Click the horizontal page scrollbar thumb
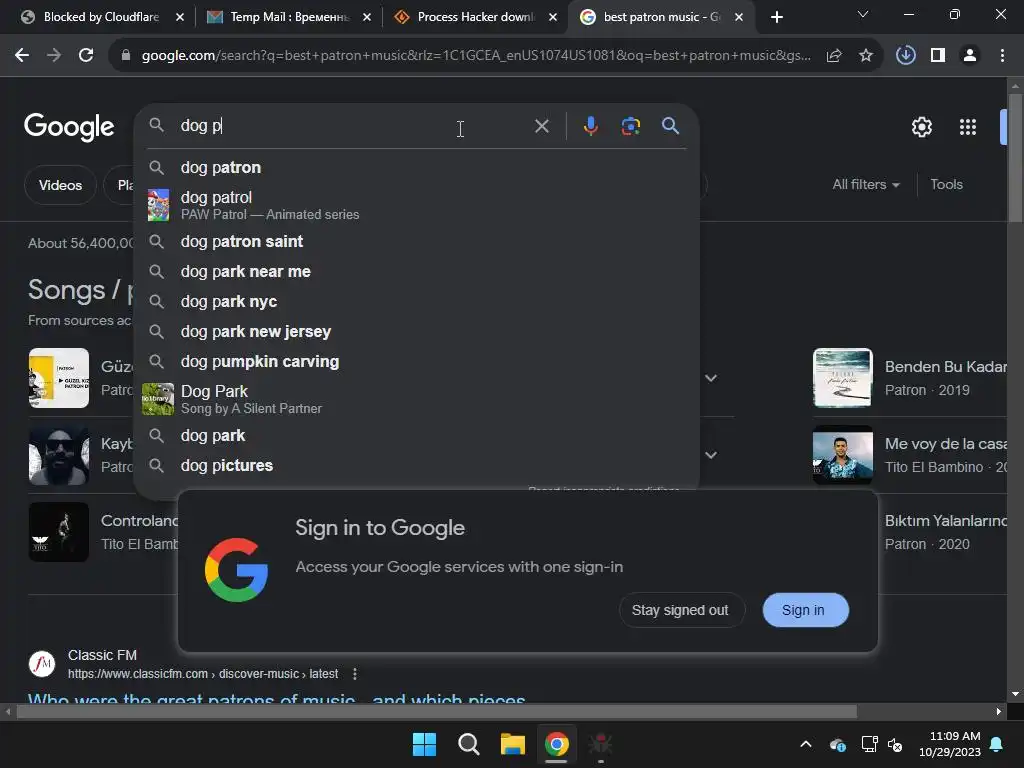 (436, 711)
